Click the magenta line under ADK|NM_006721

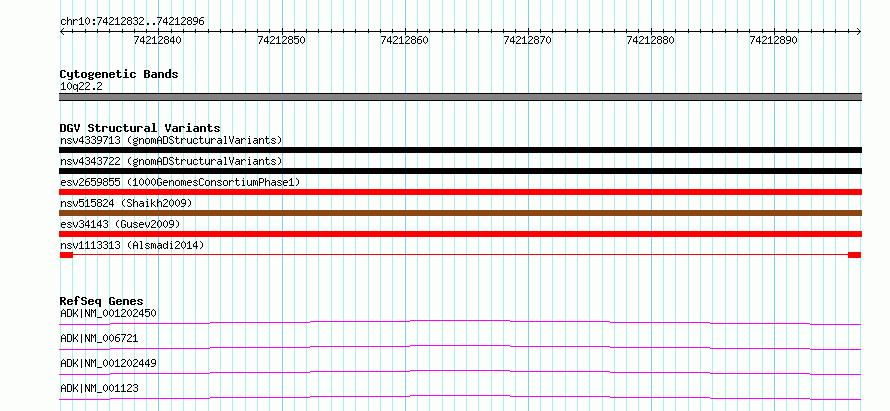click(460, 347)
